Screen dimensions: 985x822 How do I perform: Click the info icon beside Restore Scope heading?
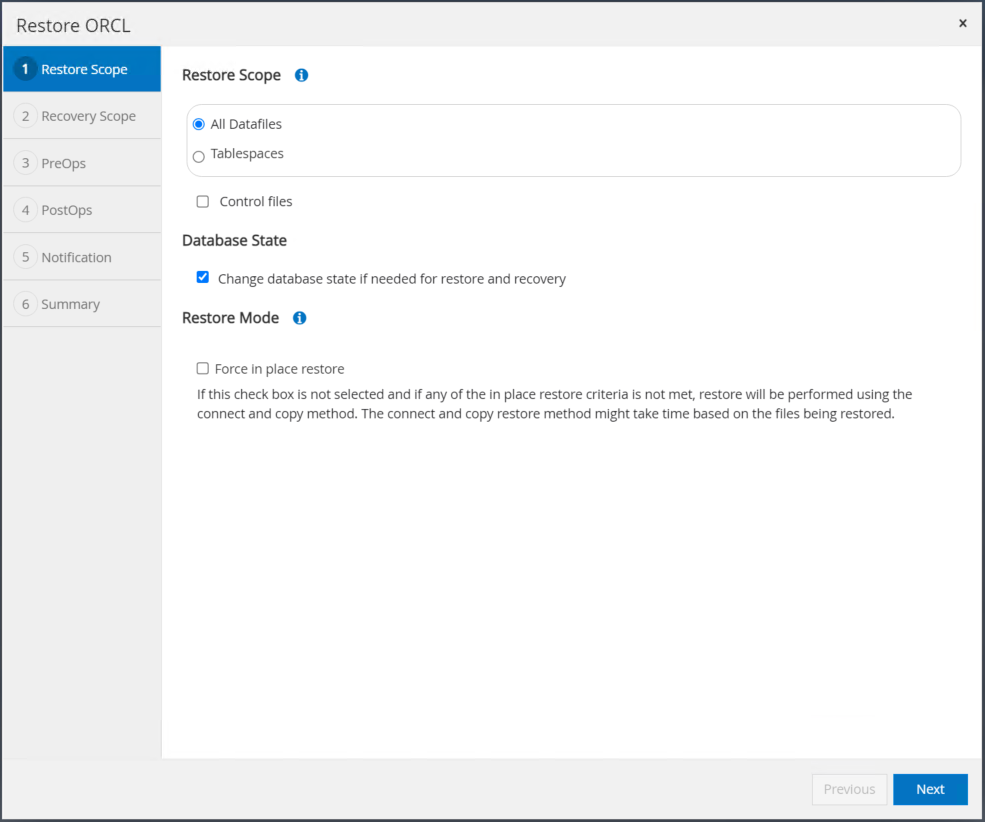tap(301, 75)
